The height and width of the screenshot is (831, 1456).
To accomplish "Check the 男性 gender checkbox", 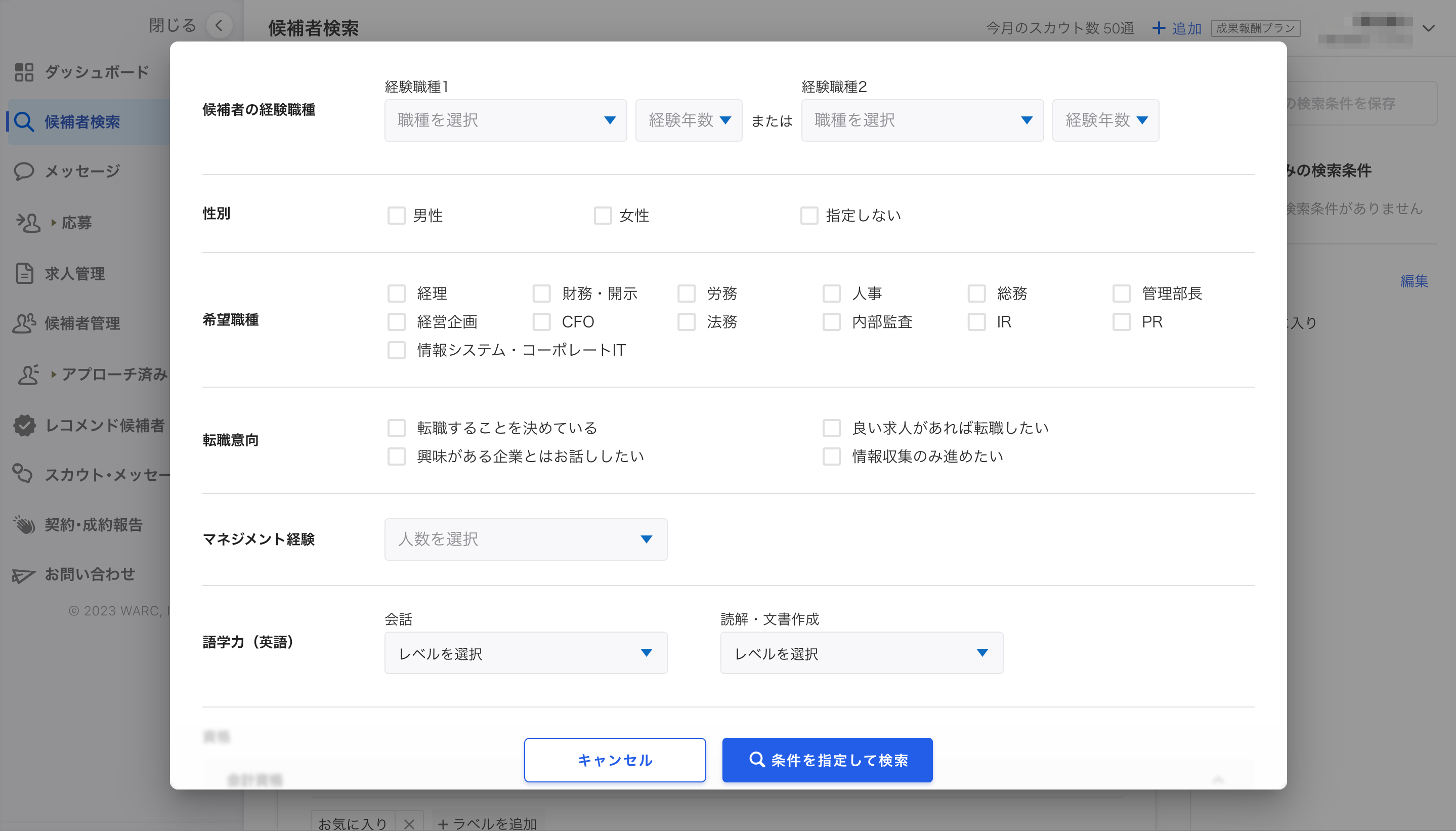I will tap(396, 216).
